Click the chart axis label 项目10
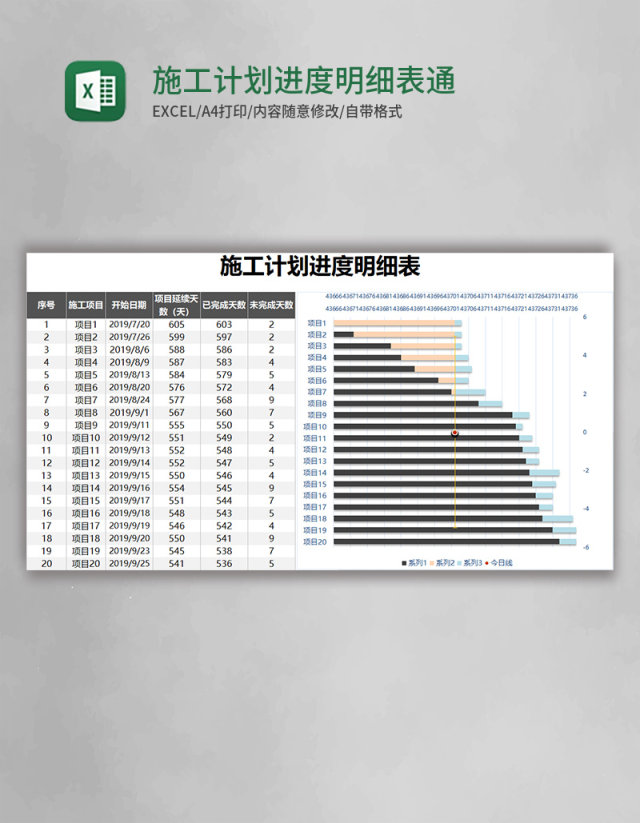This screenshot has width=640, height=823. coord(315,427)
